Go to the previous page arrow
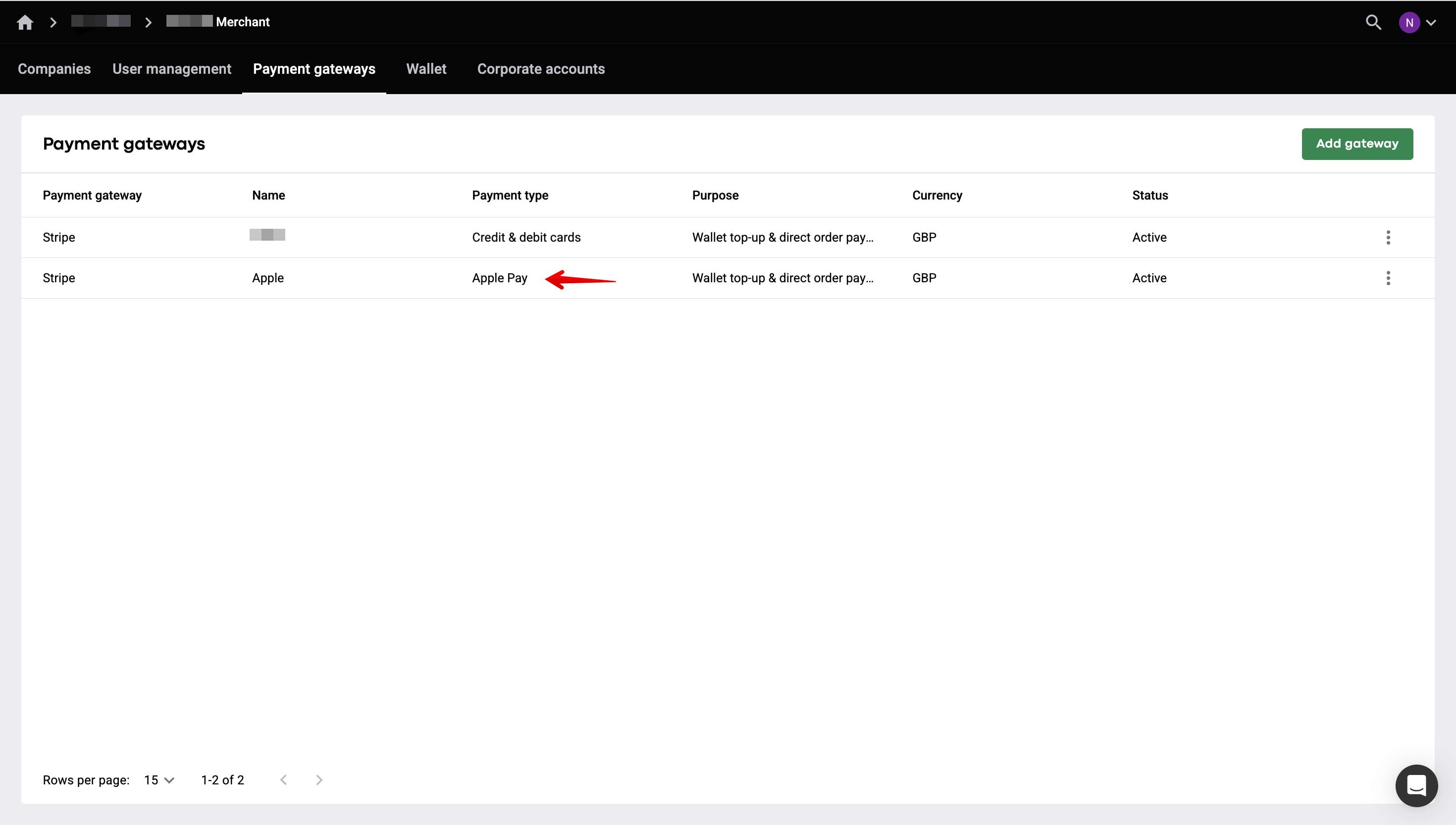The width and height of the screenshot is (1456, 825). (x=284, y=780)
